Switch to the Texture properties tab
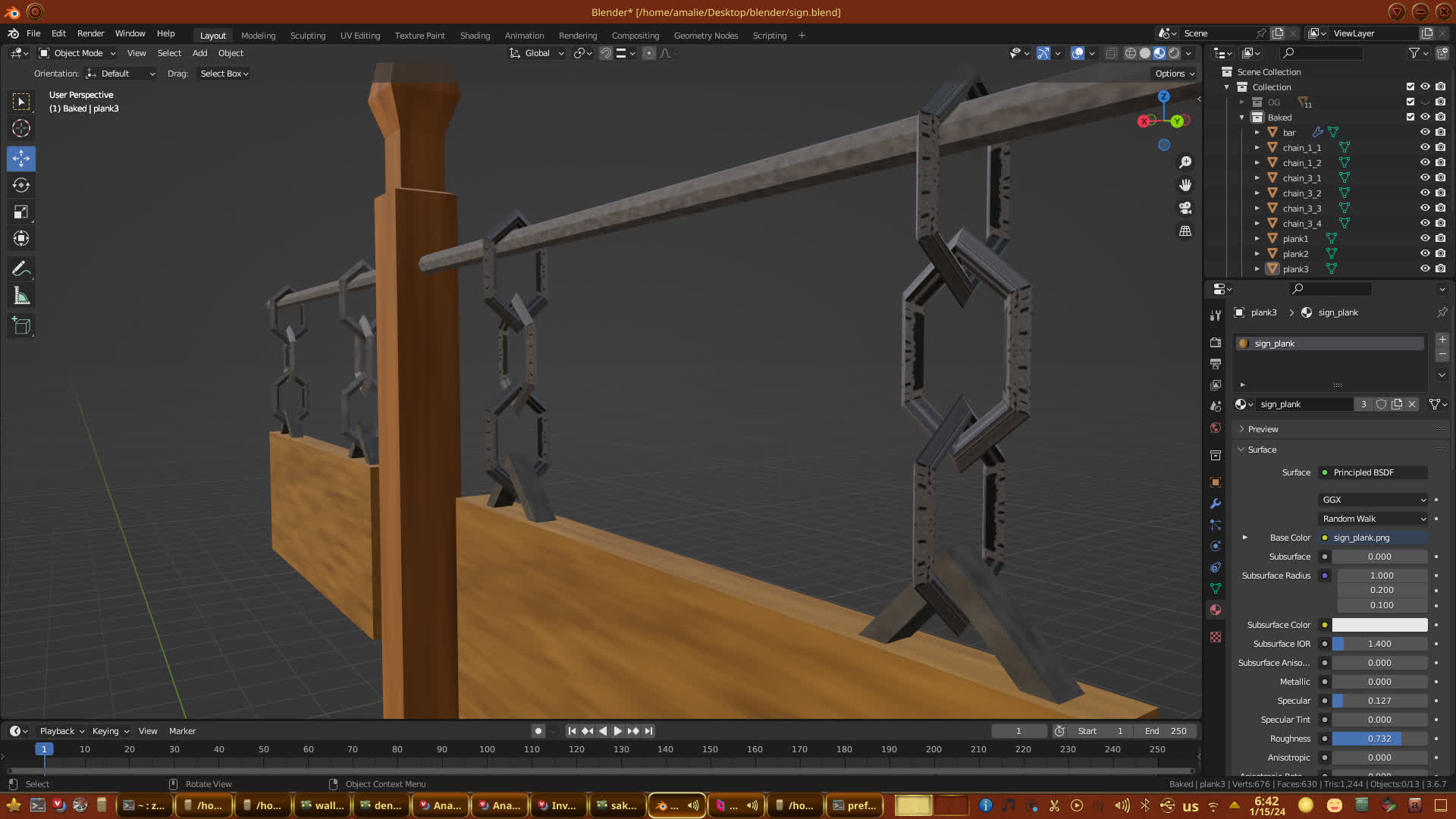Viewport: 1456px width, 819px height. (1216, 637)
